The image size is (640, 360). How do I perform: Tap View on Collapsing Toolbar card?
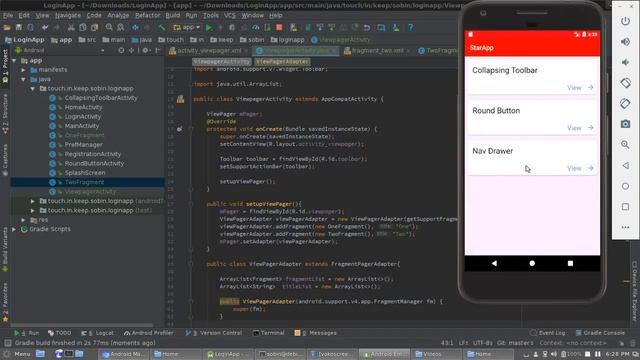click(580, 87)
